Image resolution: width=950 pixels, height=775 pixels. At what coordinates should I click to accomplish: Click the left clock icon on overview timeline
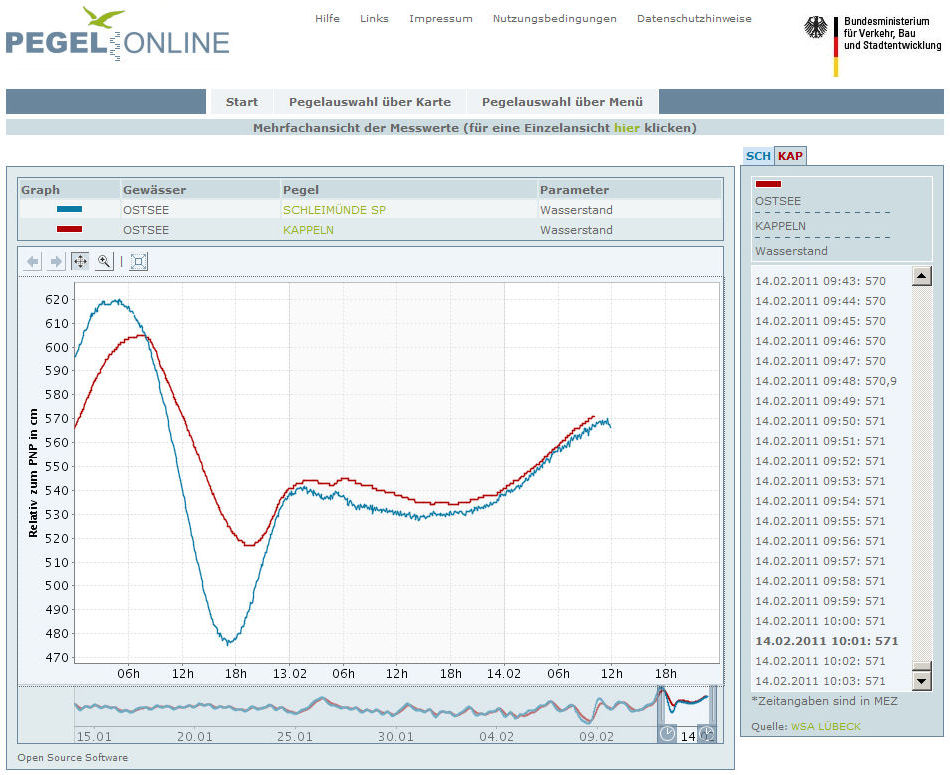coord(667,734)
